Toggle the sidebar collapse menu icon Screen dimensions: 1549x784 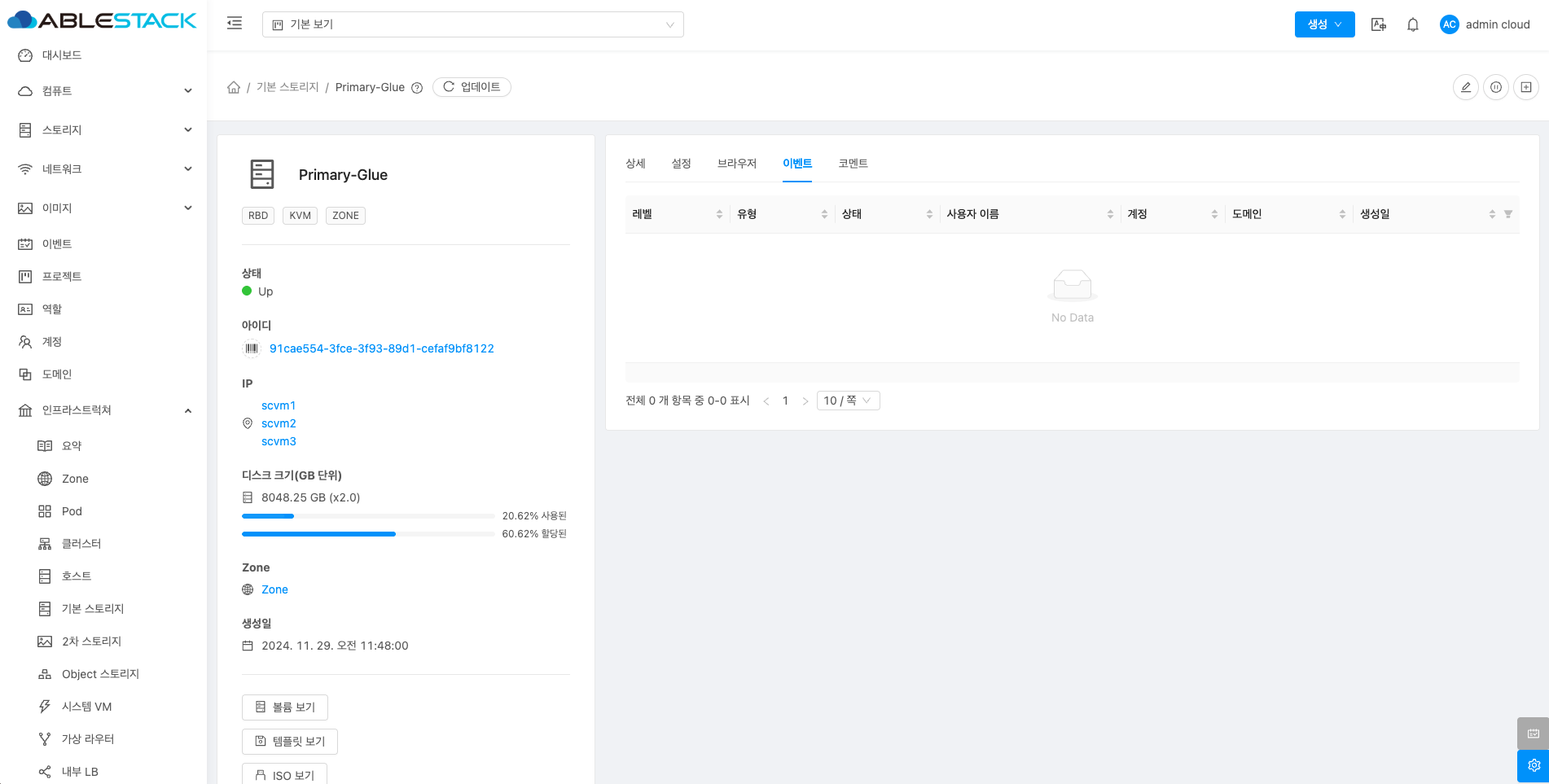pyautogui.click(x=235, y=24)
